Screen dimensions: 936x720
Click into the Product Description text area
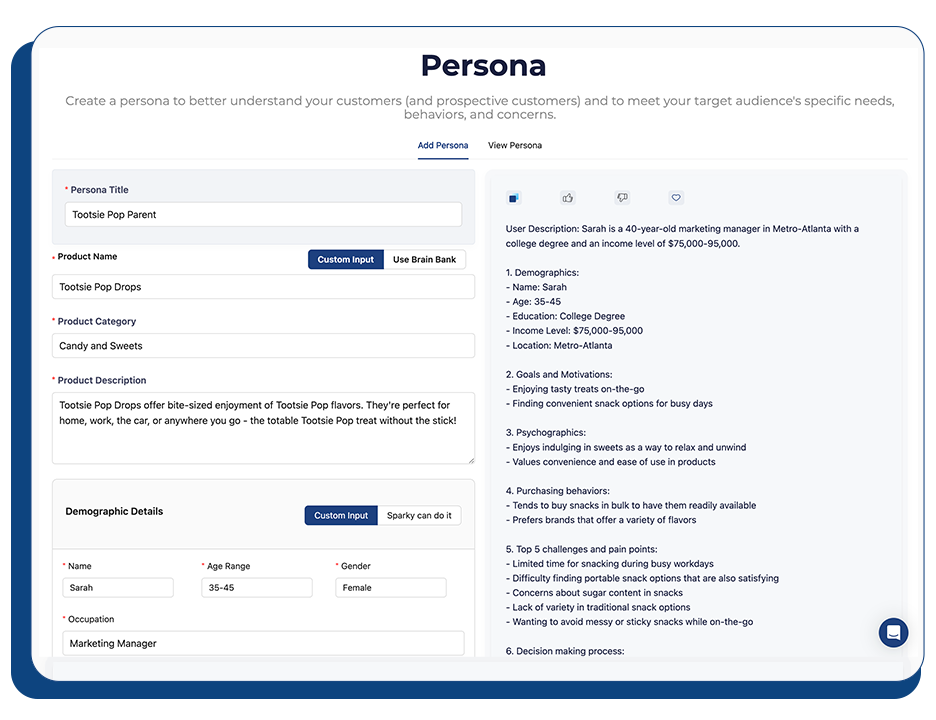[x=263, y=428]
